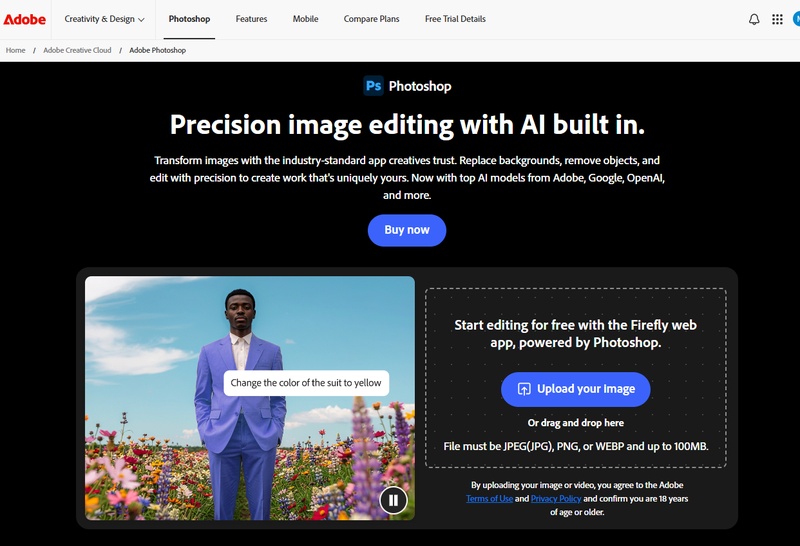This screenshot has height=546, width=800.
Task: Open the Features tab
Action: 251,19
